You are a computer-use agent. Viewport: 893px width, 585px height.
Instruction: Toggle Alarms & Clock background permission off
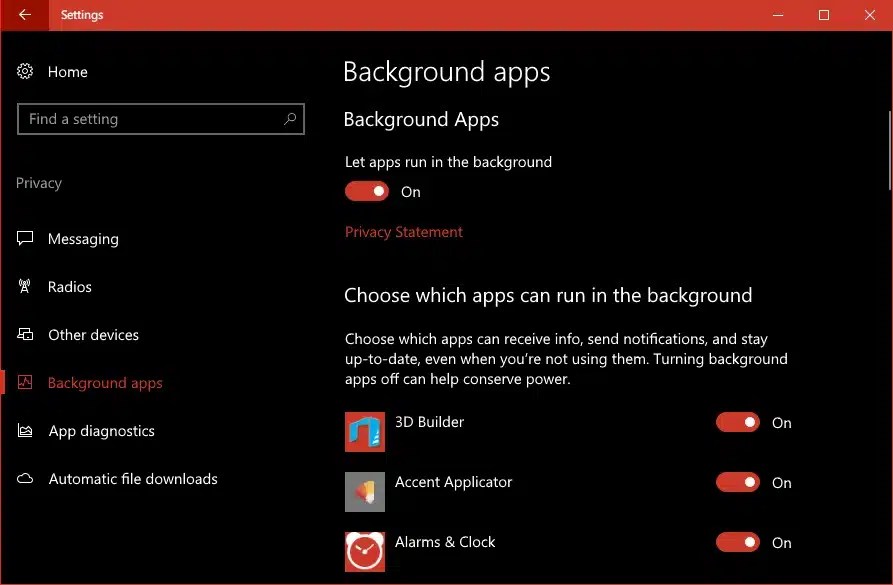pyautogui.click(x=737, y=542)
